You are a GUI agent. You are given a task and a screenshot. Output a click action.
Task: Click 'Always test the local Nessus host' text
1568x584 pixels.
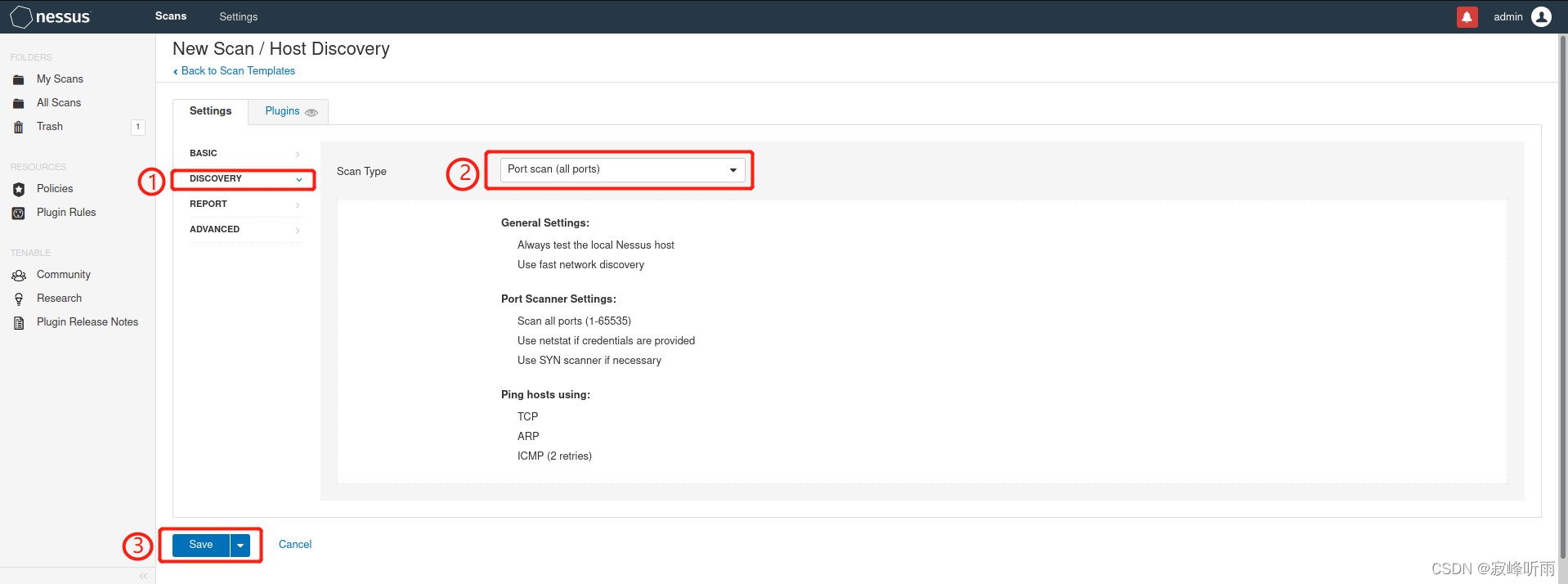tap(596, 245)
